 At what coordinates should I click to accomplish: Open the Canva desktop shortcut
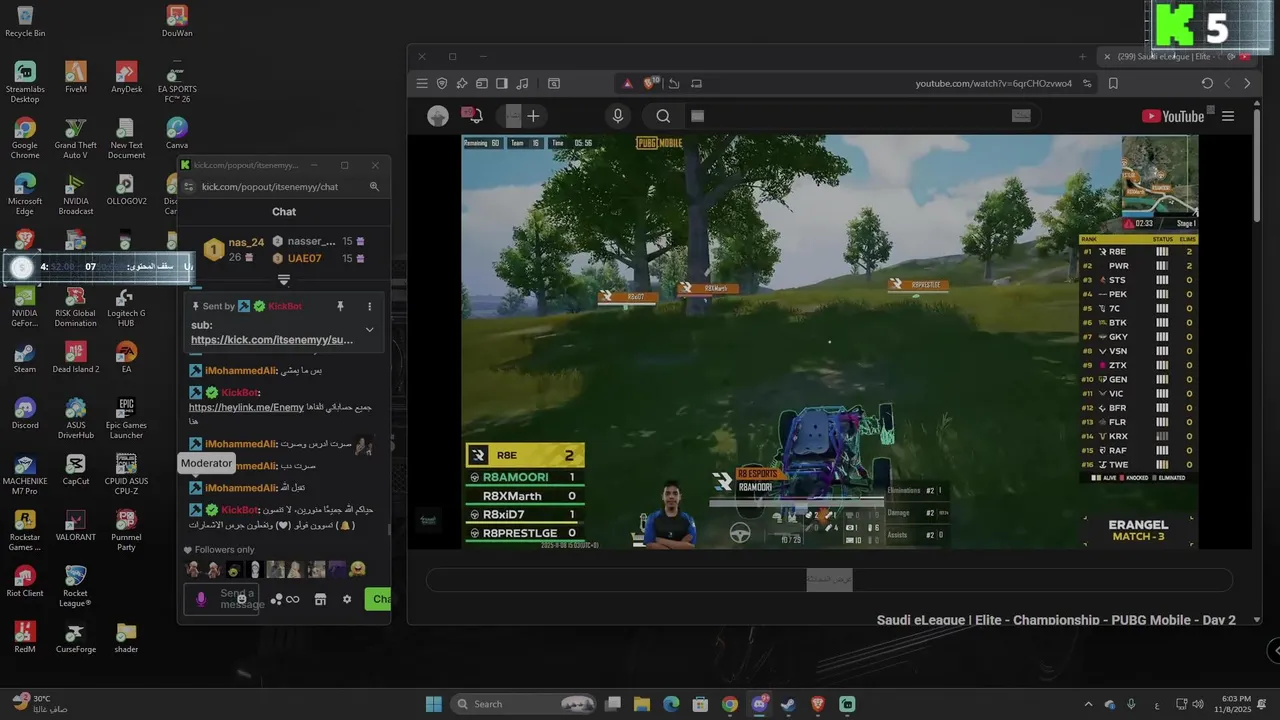pos(177,133)
